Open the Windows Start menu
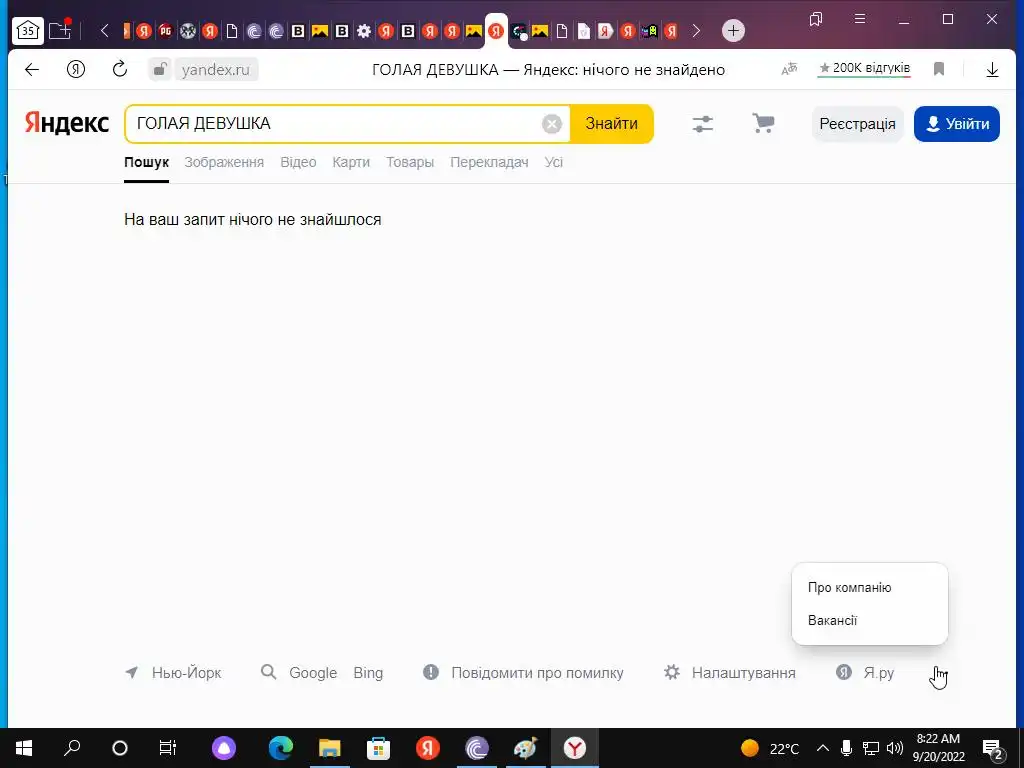The height and width of the screenshot is (768, 1024). [x=24, y=748]
